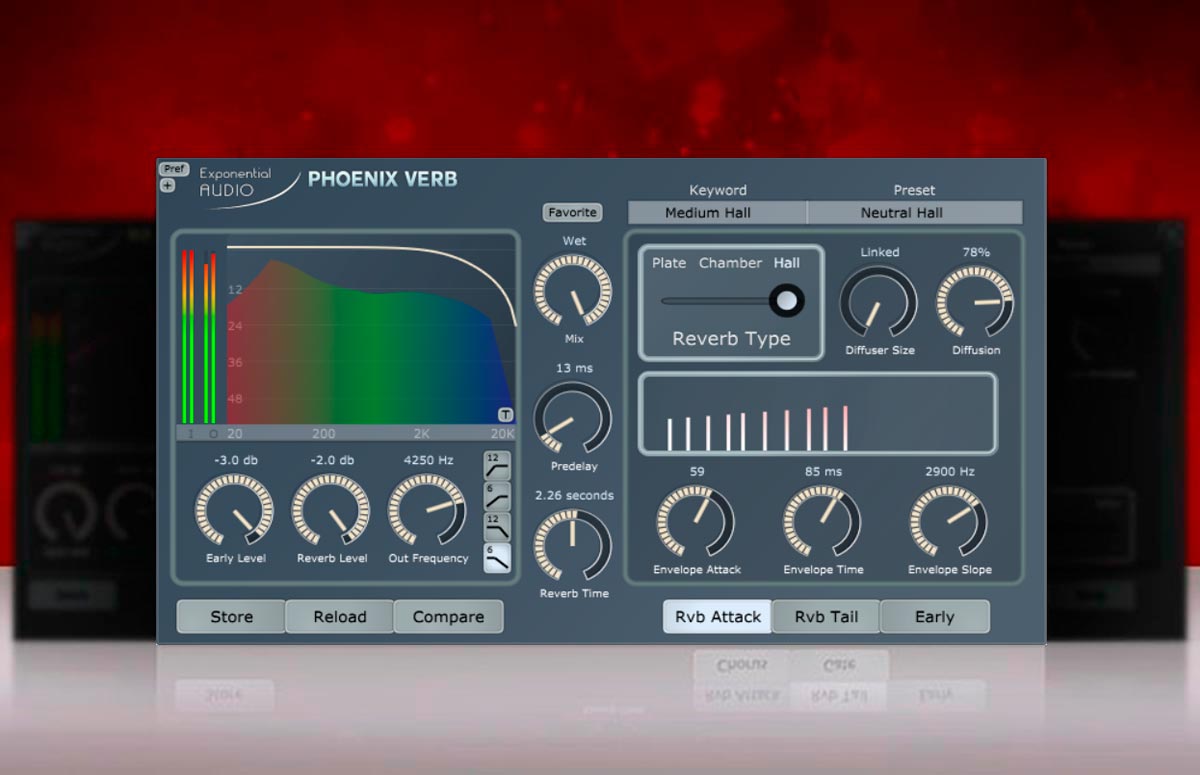Select the 6 dB low-pass filter slope icon
The width and height of the screenshot is (1200, 775).
497,557
